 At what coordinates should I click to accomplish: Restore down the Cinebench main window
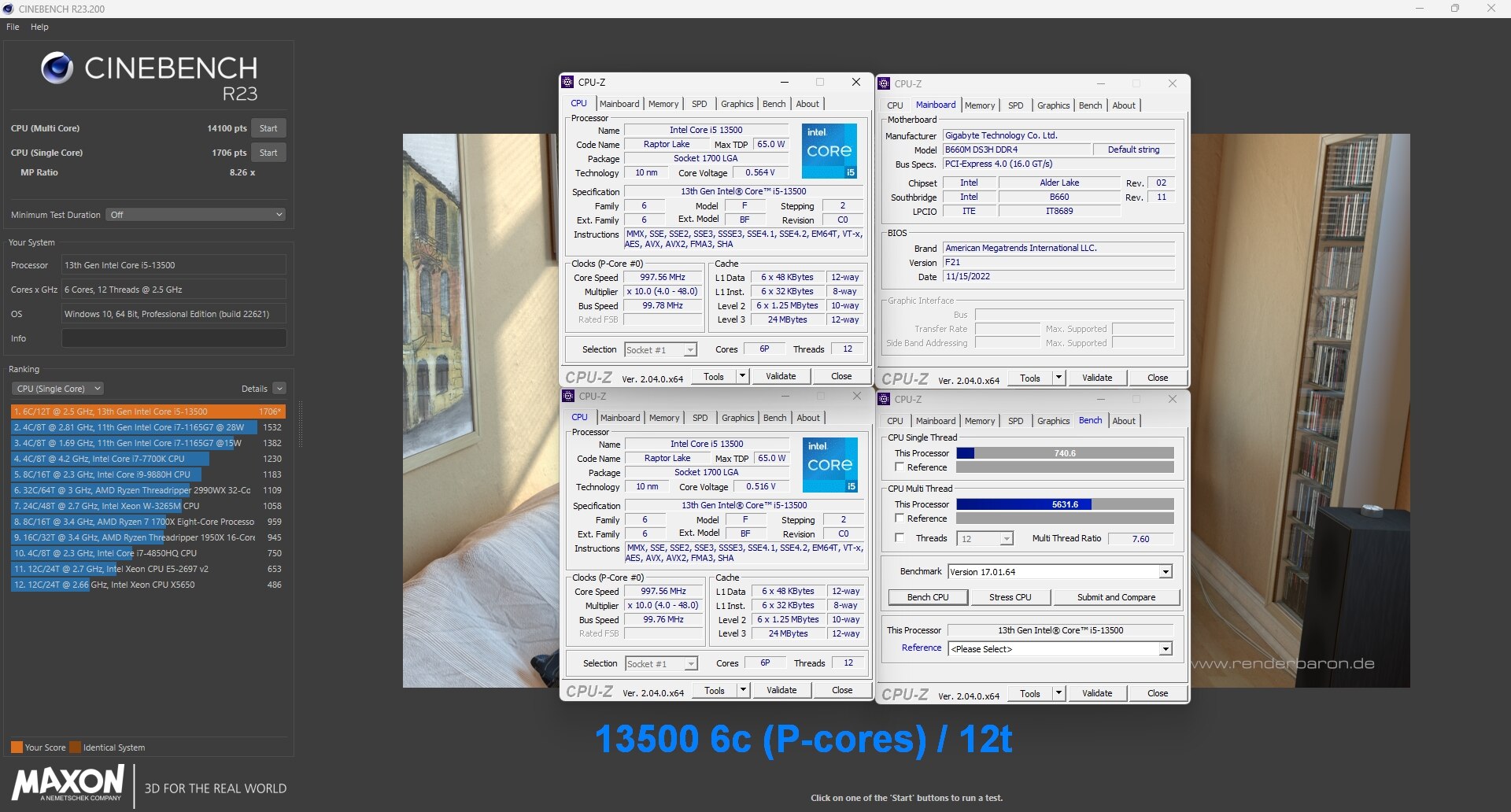tap(1455, 9)
